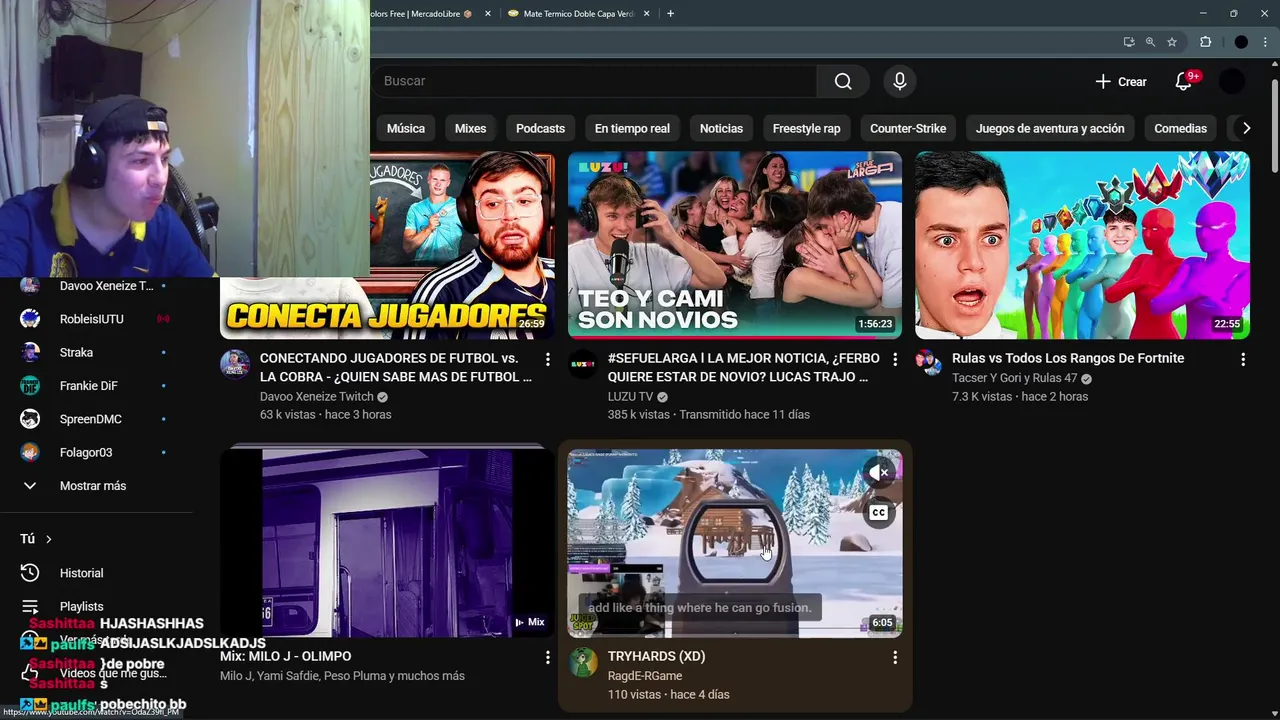Click the search magnifier button
This screenshot has height=720, width=1280.
pyautogui.click(x=843, y=81)
